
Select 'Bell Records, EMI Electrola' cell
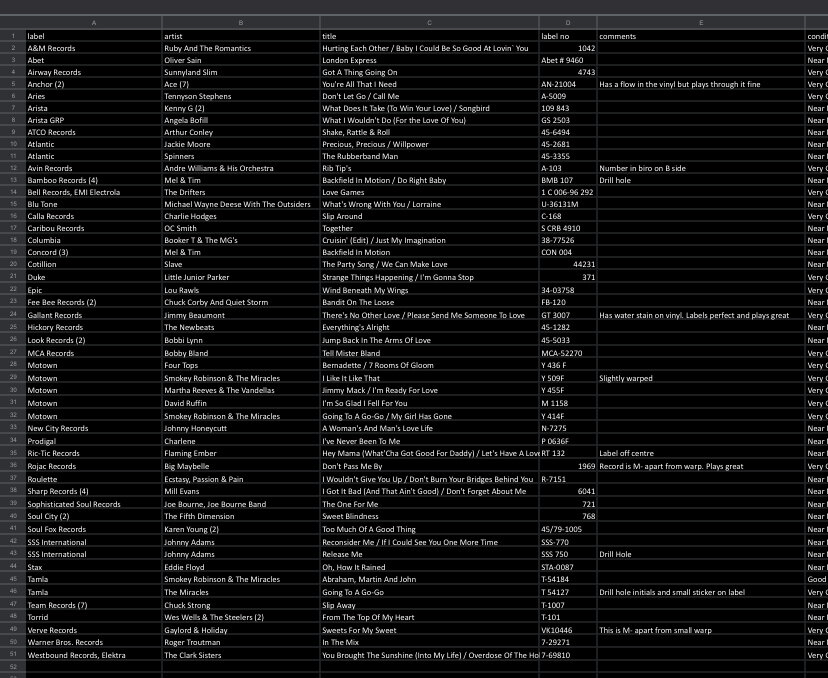(x=93, y=192)
